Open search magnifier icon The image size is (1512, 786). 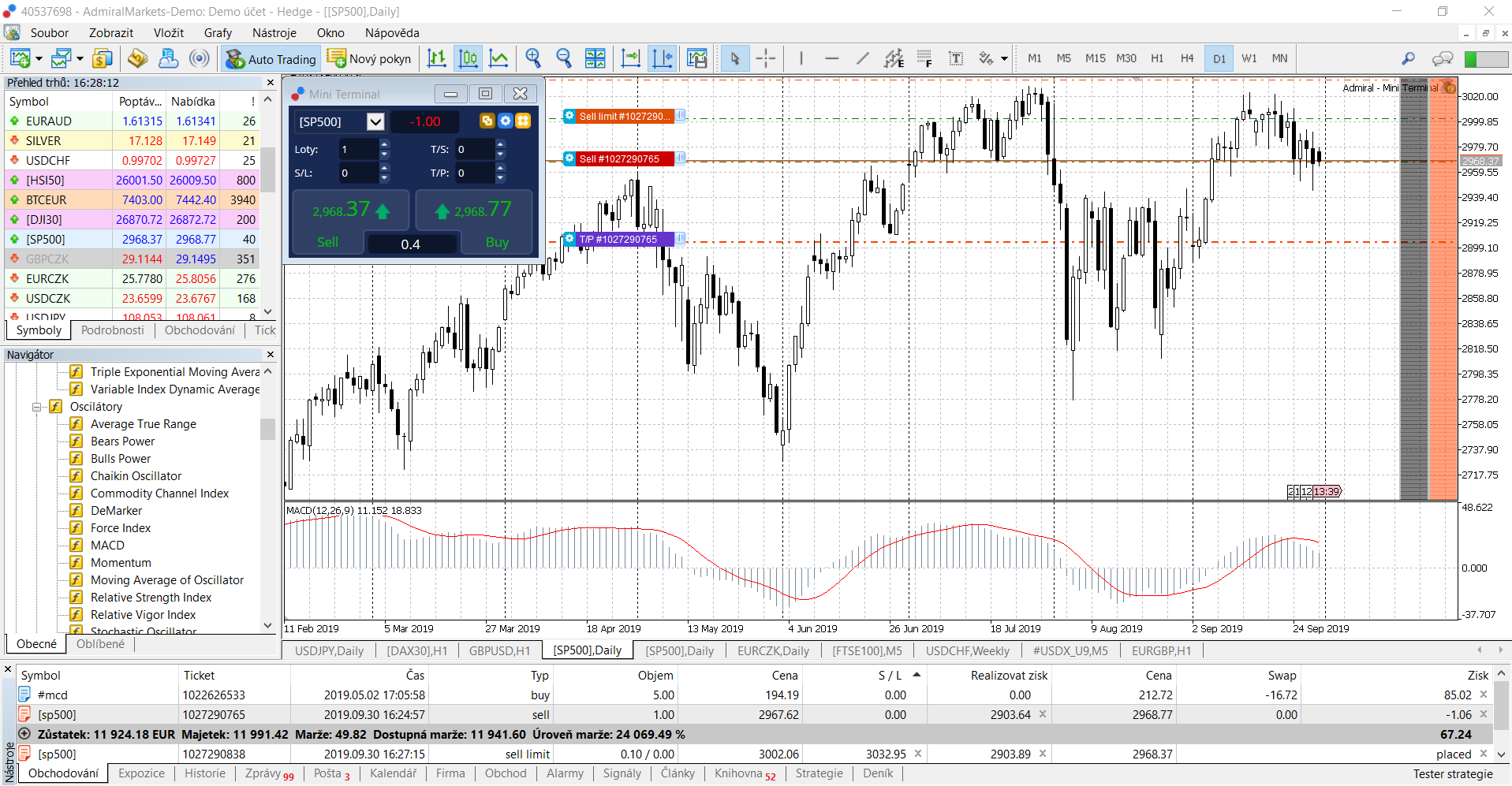click(1408, 58)
